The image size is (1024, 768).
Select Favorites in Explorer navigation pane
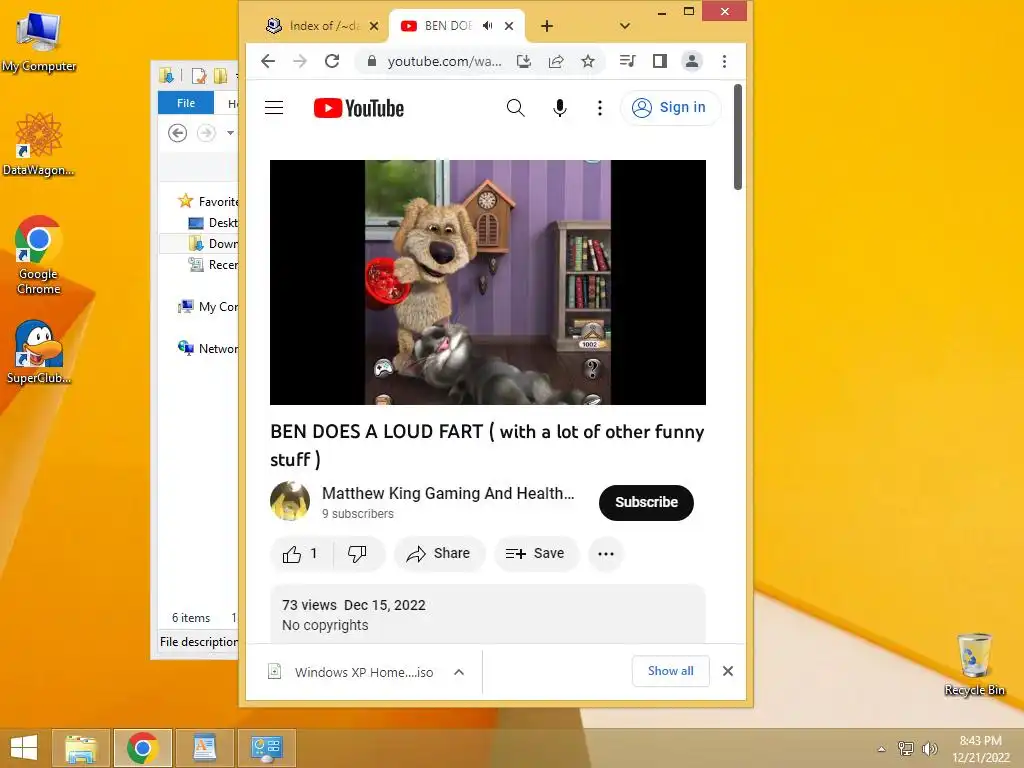click(209, 201)
